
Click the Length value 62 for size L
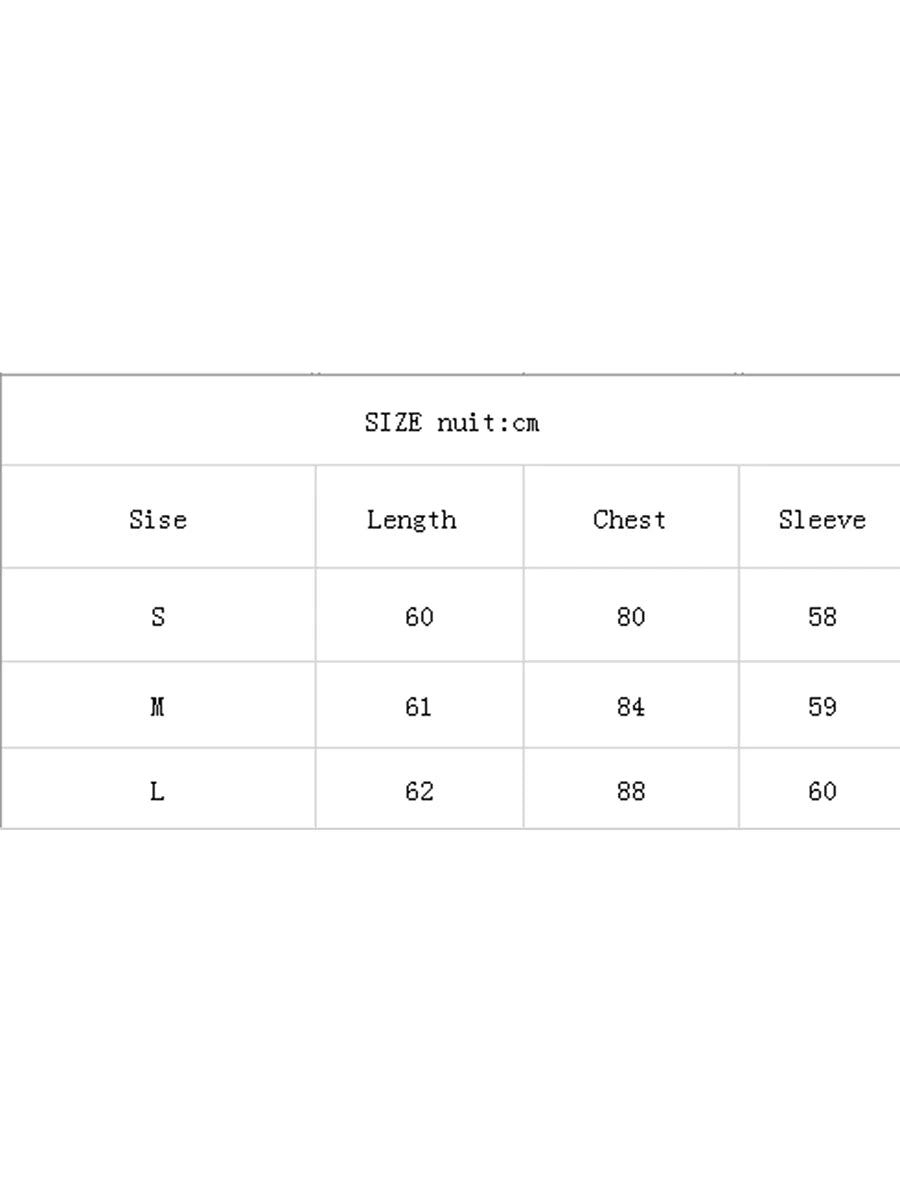419,791
